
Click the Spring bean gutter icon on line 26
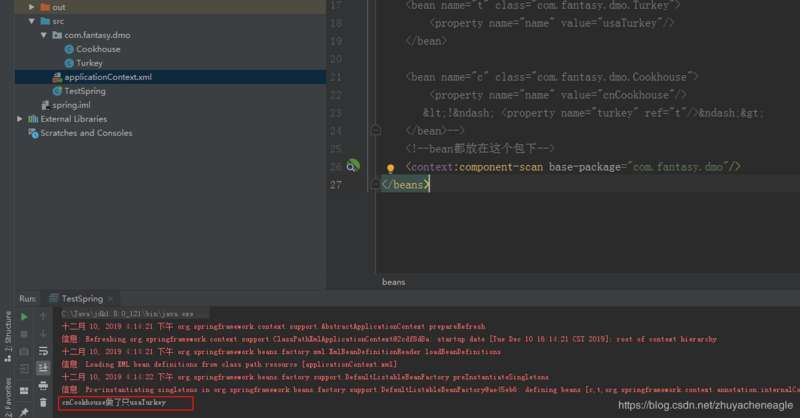(x=353, y=165)
